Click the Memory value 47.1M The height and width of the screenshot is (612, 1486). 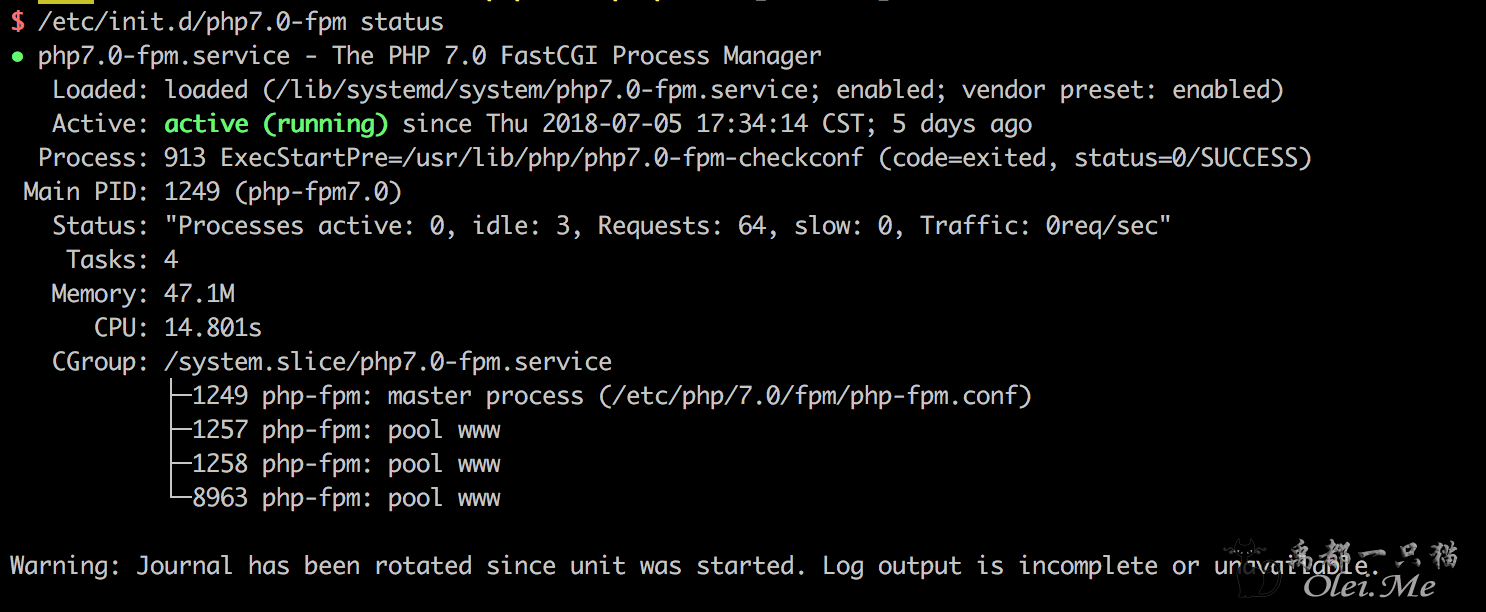tap(199, 295)
